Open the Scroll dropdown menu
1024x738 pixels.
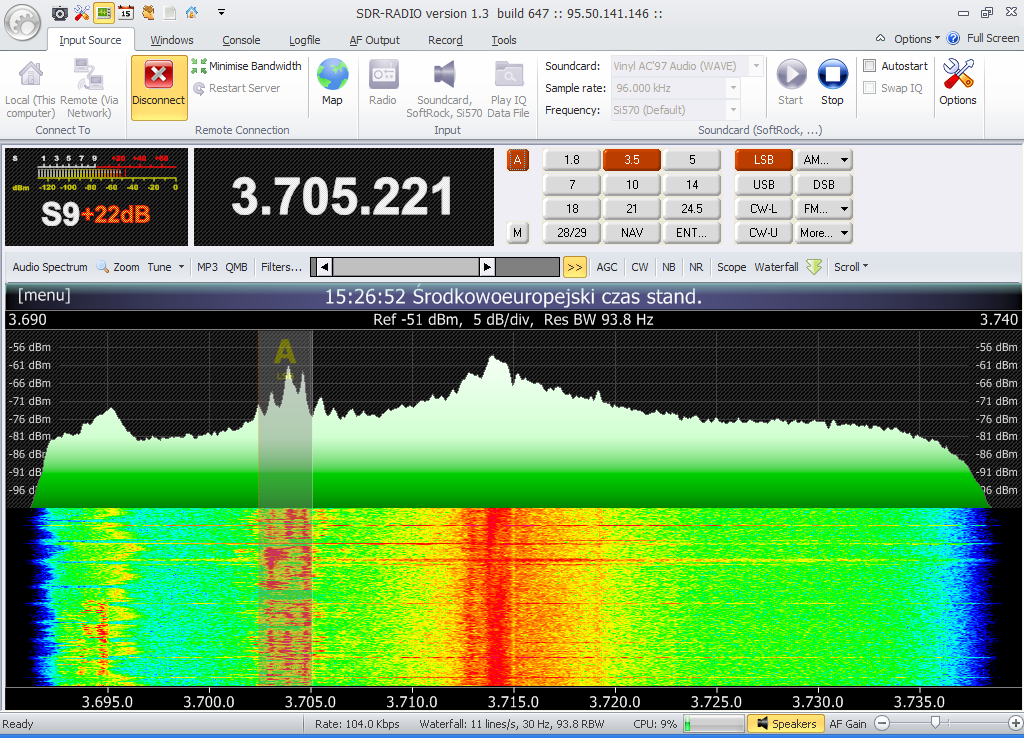851,267
